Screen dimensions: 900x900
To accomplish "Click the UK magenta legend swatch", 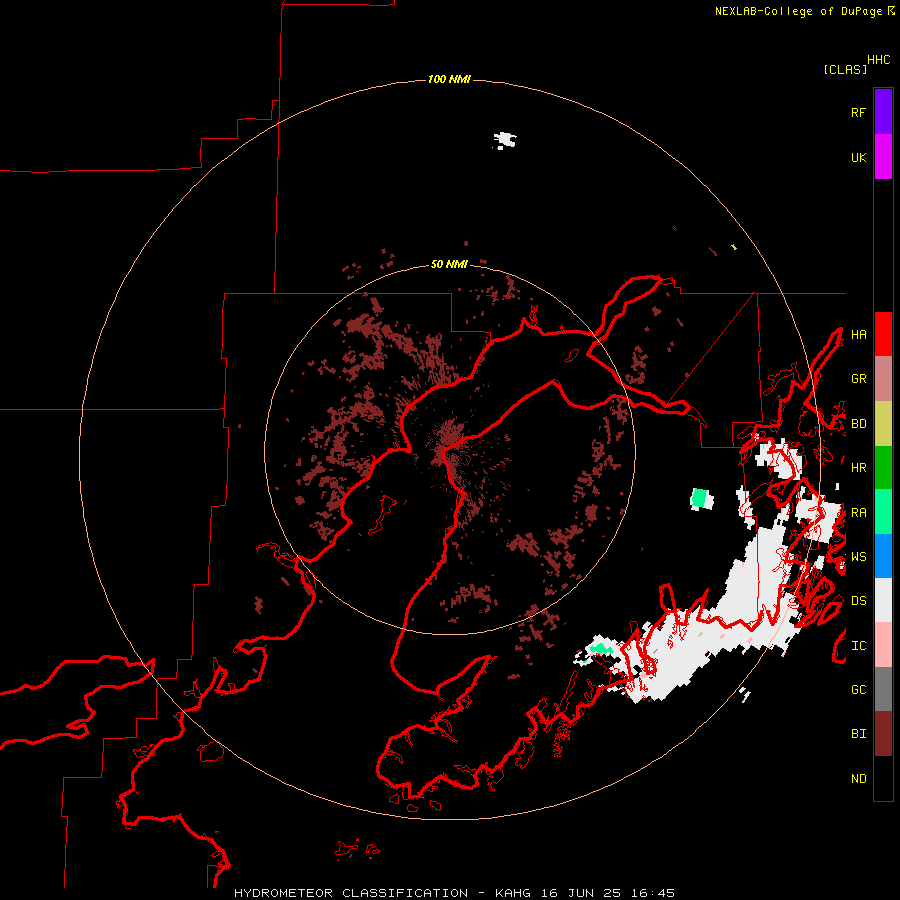I will tap(883, 157).
